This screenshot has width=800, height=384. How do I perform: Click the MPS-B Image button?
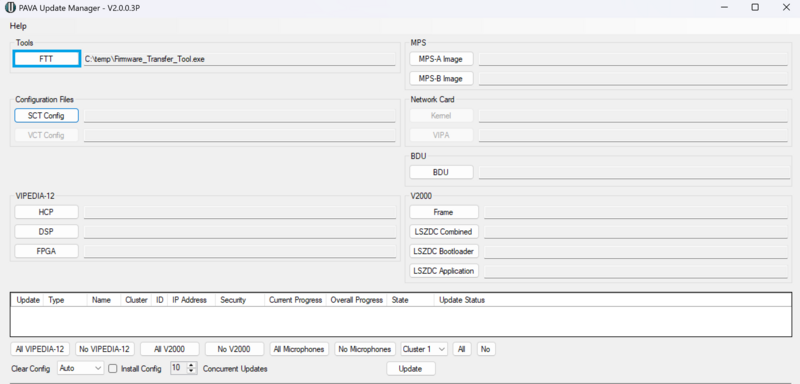point(441,79)
